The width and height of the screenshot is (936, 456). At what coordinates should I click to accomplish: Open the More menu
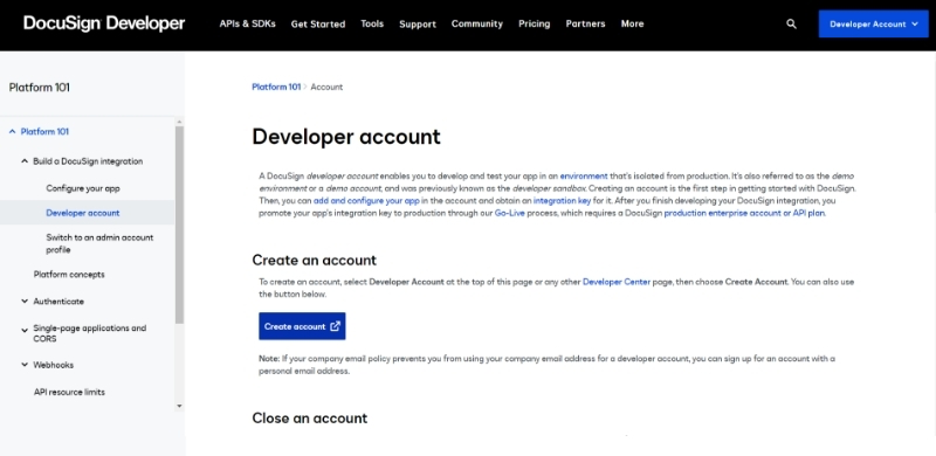[632, 24]
